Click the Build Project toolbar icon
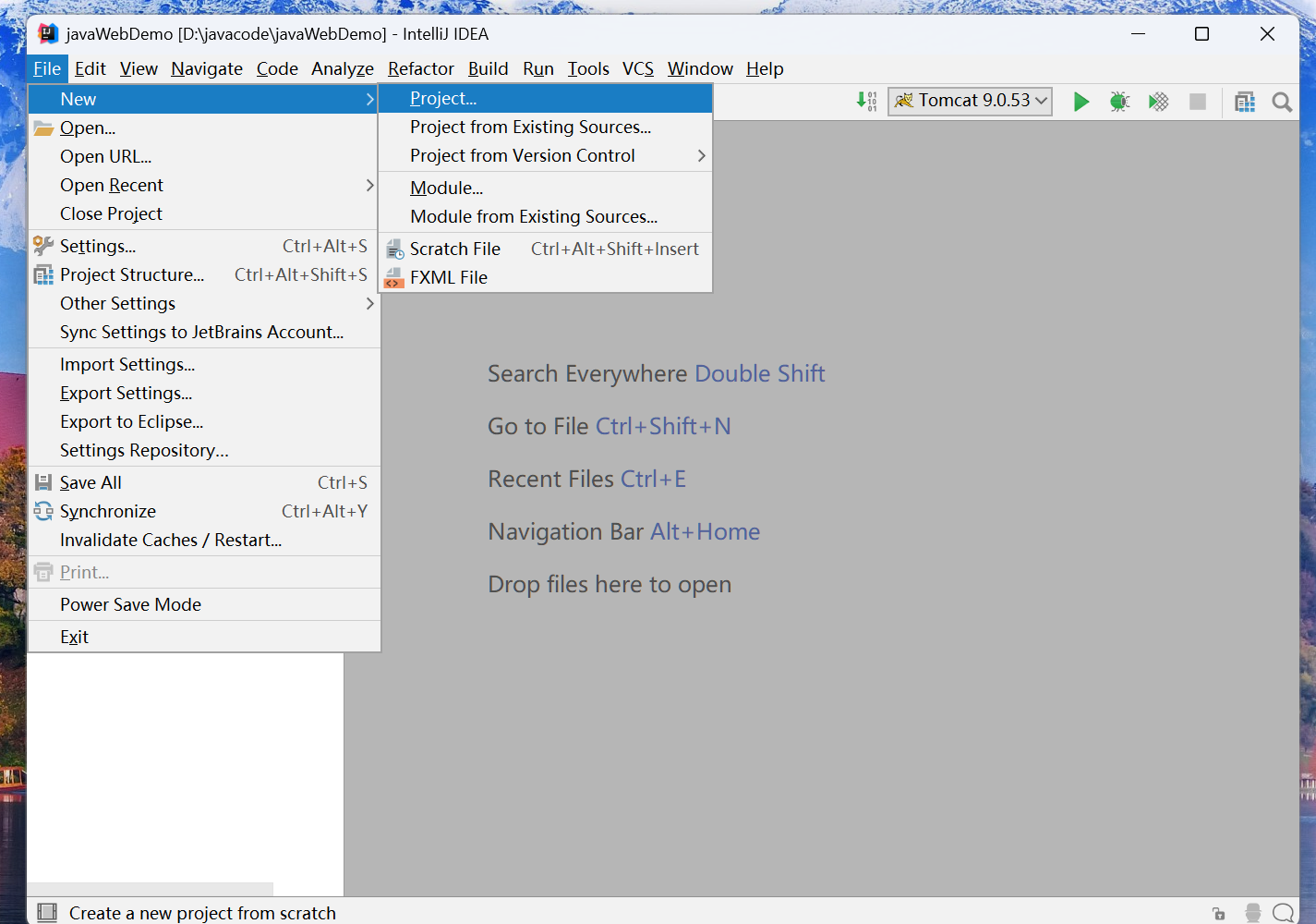This screenshot has height=924, width=1316. coord(866,101)
